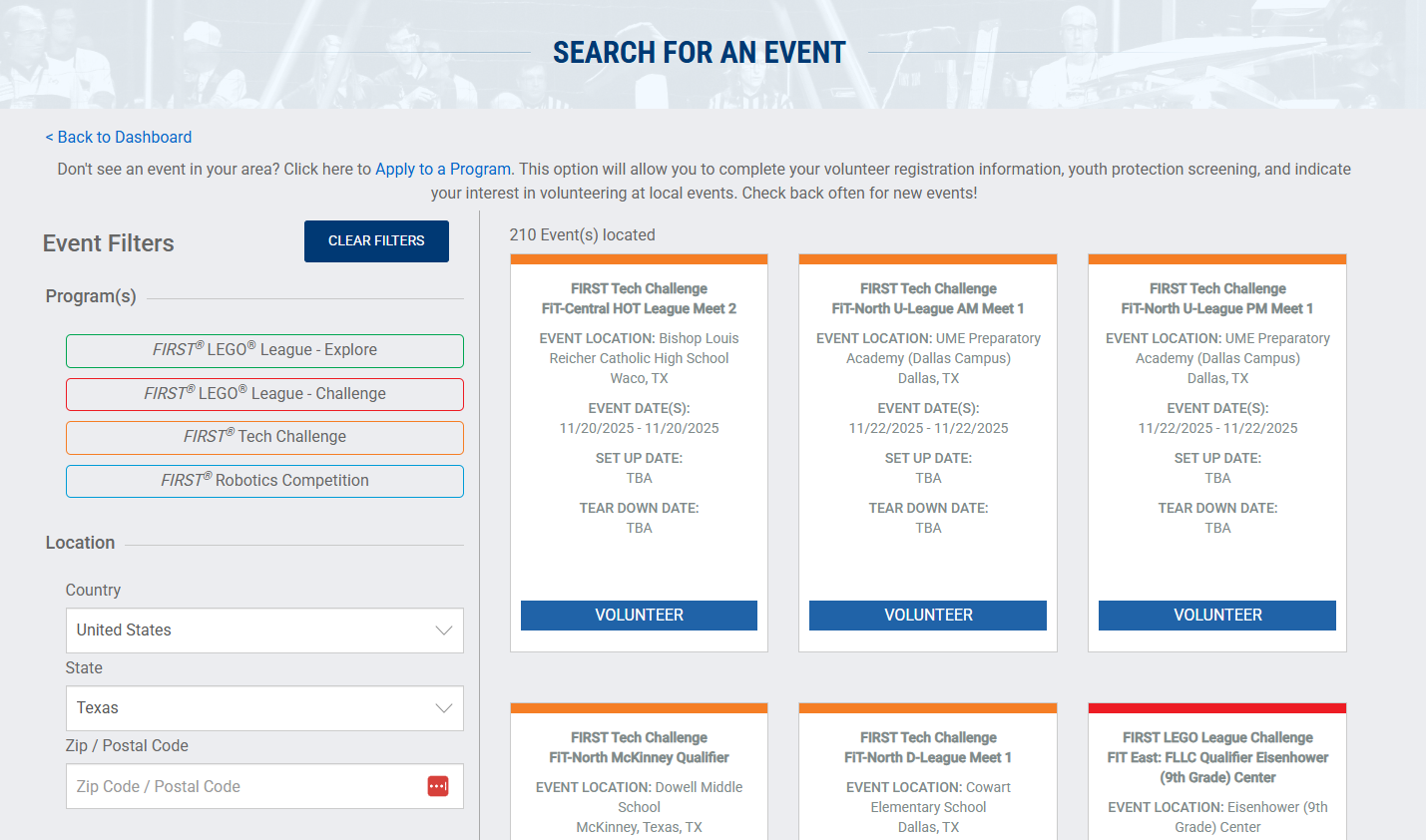Click the FIT-North U-League PM Meet 1 title
This screenshot has height=840, width=1426.
[1217, 308]
